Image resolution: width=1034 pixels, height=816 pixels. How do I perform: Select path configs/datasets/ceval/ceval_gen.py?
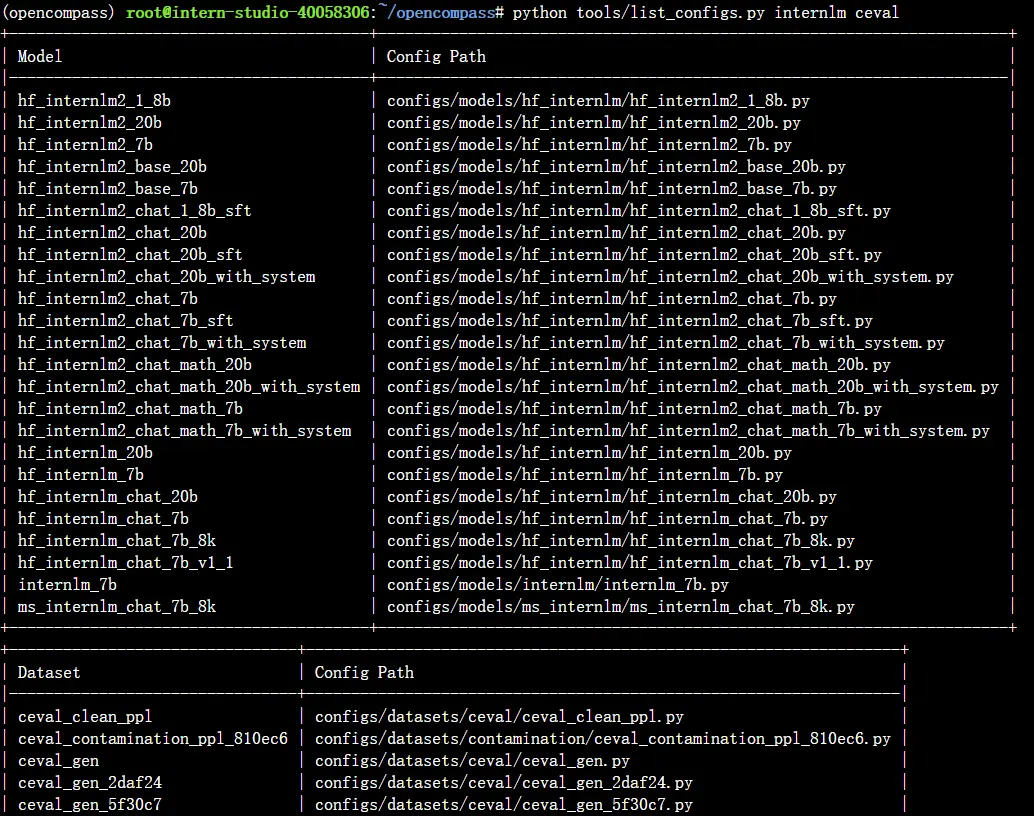coord(472,761)
